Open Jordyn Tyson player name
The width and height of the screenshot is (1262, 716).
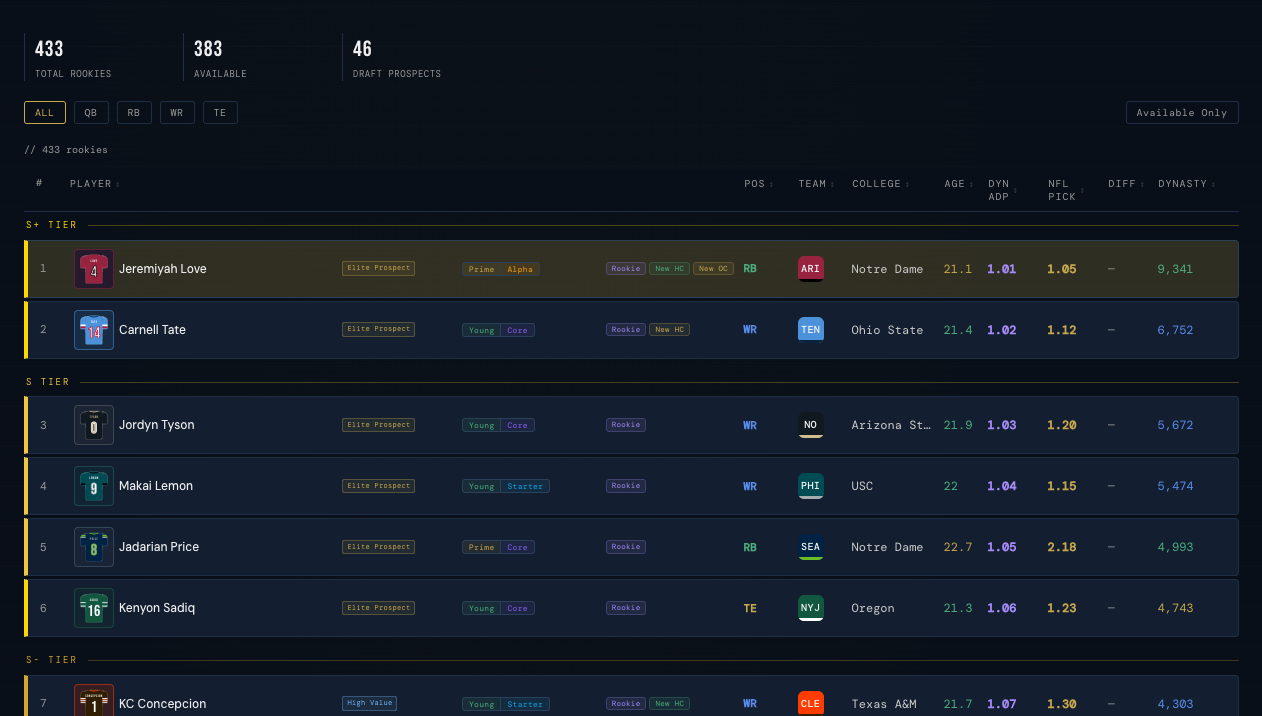coord(157,425)
